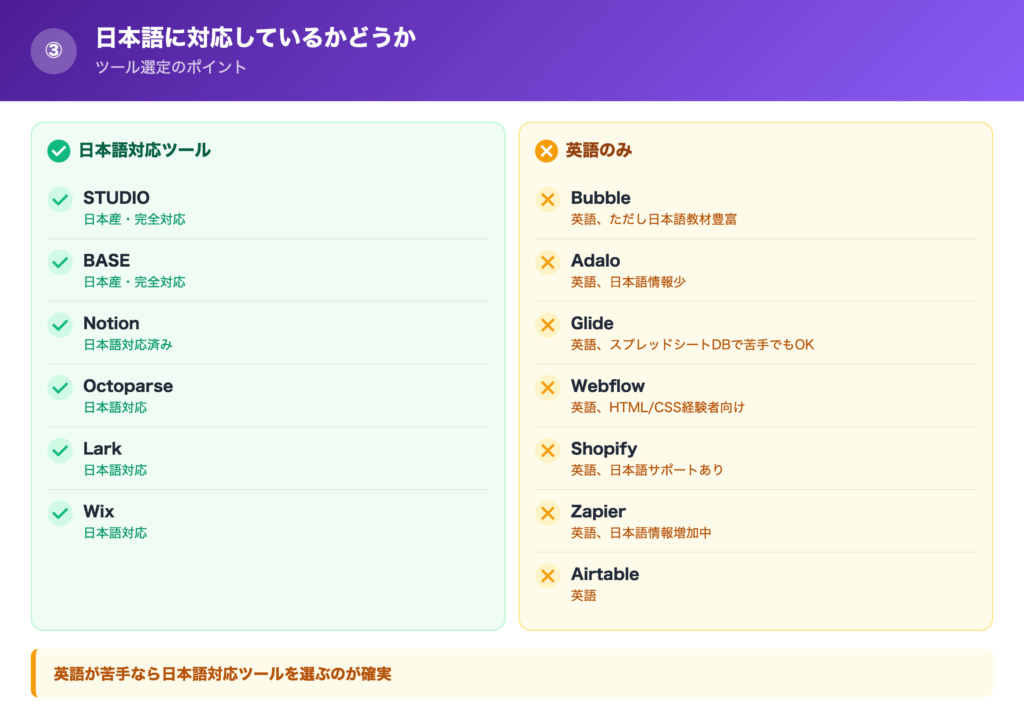Image resolution: width=1024 pixels, height=718 pixels.
Task: Click the green checkmark icon beside STUDIO
Action: pos(59,200)
